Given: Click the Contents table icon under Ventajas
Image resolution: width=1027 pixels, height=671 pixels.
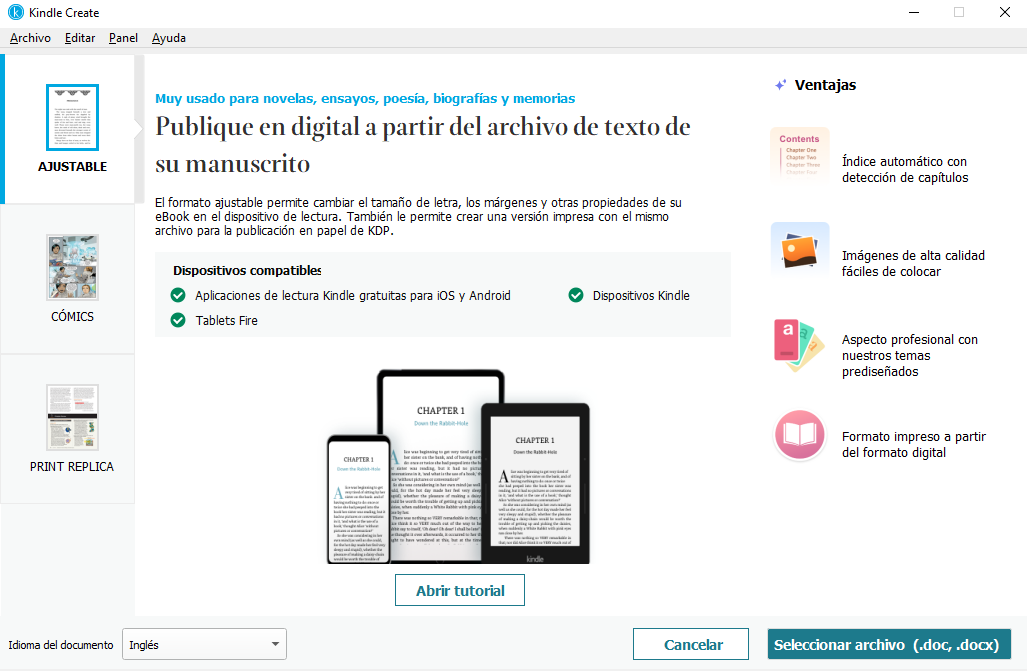Looking at the screenshot, I should pos(800,156).
